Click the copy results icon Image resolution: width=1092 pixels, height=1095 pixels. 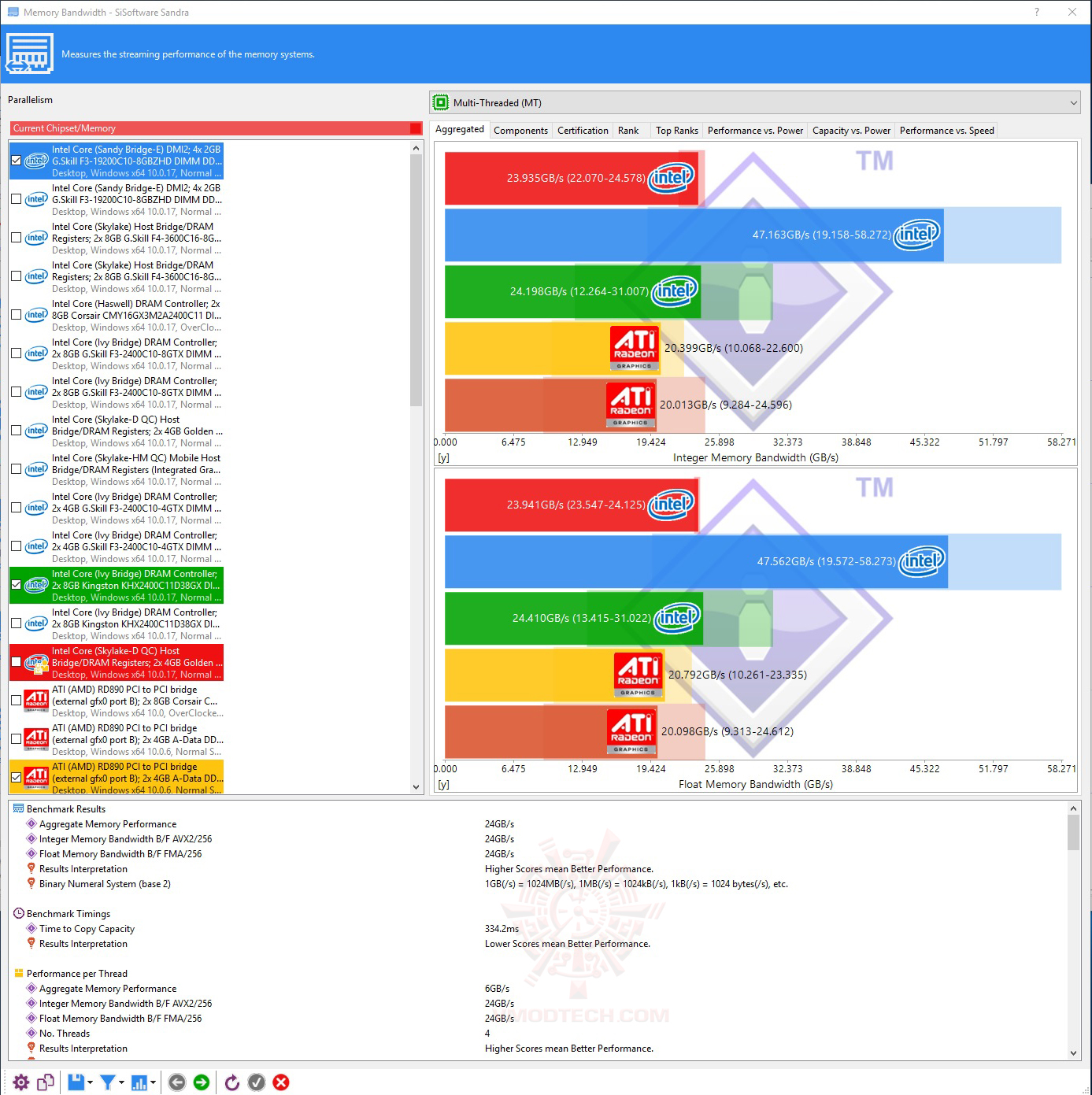pos(46,1082)
